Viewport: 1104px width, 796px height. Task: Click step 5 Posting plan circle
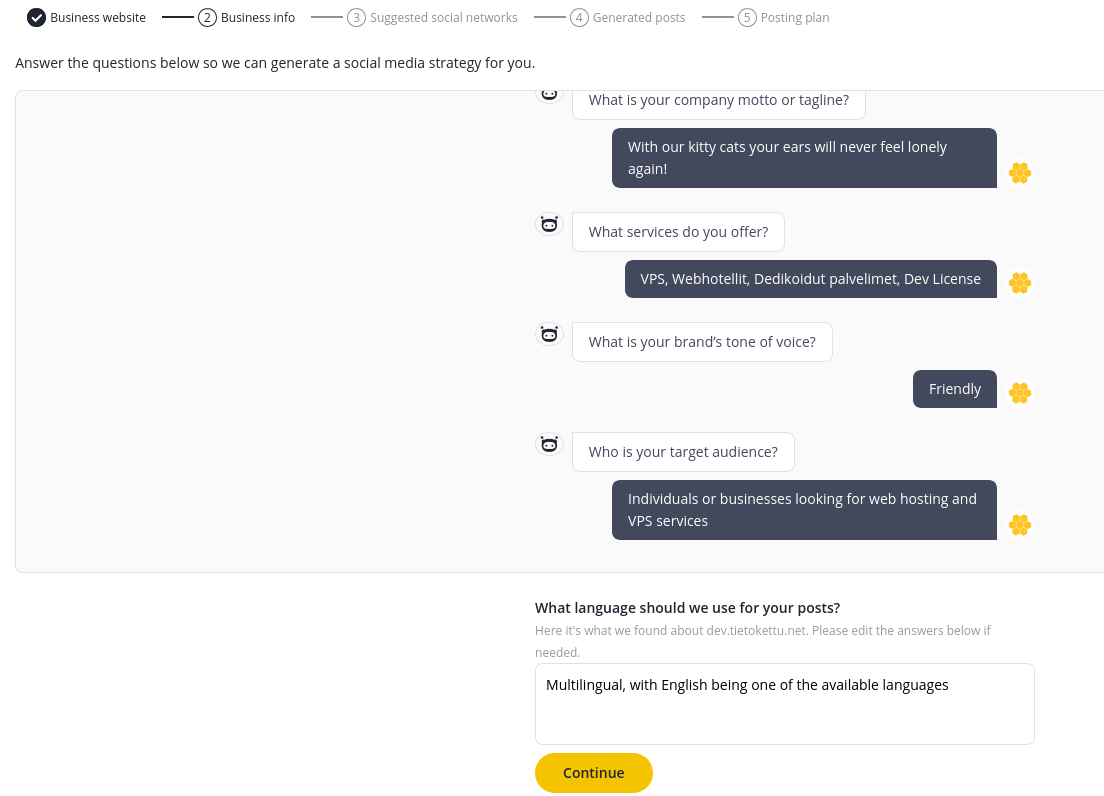[747, 18]
